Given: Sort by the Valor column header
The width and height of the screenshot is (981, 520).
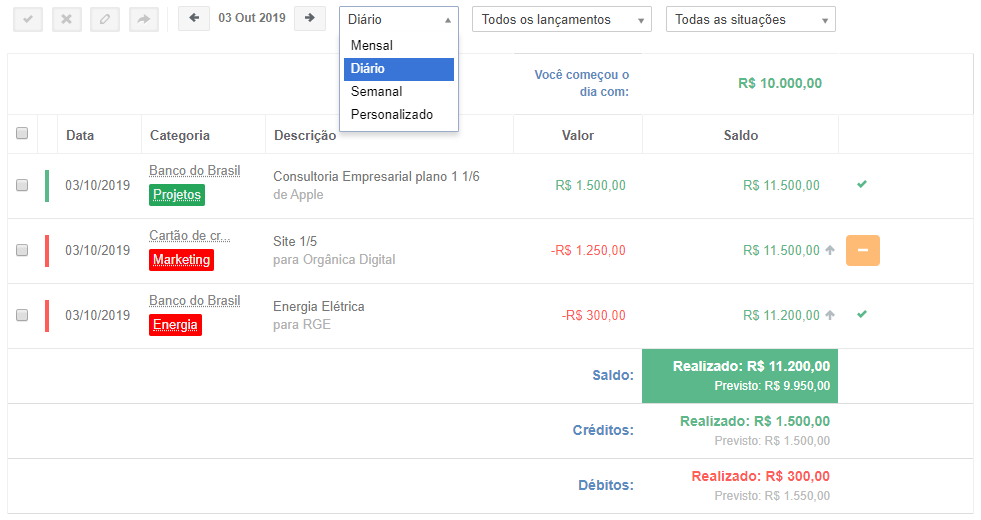Looking at the screenshot, I should 578,135.
